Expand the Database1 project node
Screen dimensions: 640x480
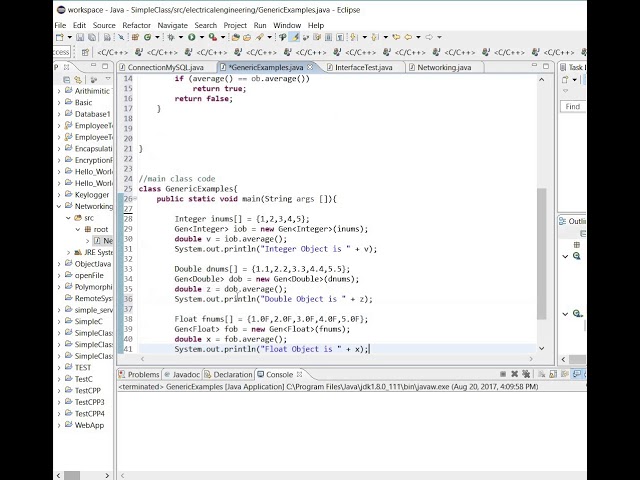(x=59, y=114)
